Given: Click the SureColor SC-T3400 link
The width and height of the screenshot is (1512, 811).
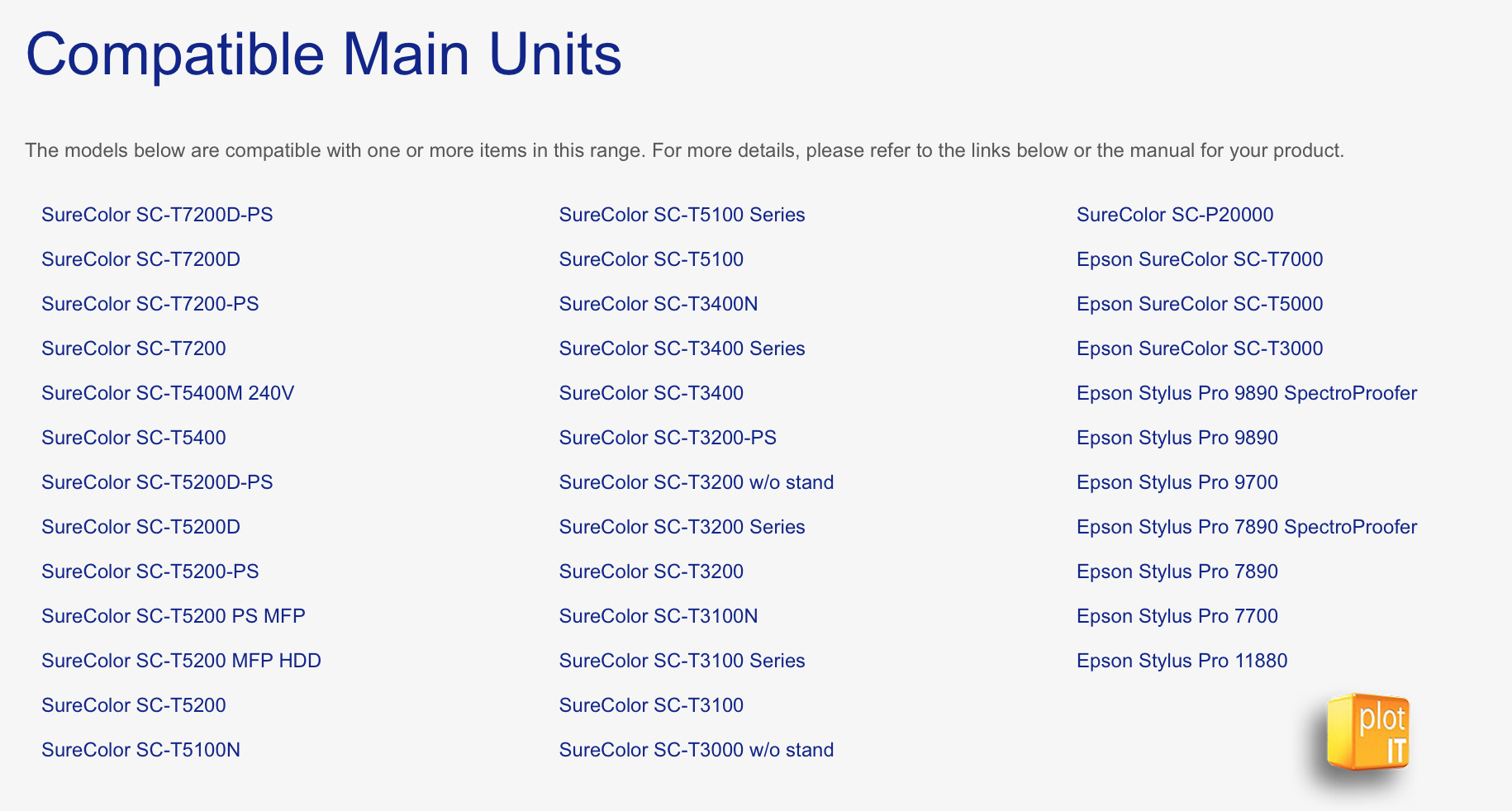Looking at the screenshot, I should (x=651, y=393).
